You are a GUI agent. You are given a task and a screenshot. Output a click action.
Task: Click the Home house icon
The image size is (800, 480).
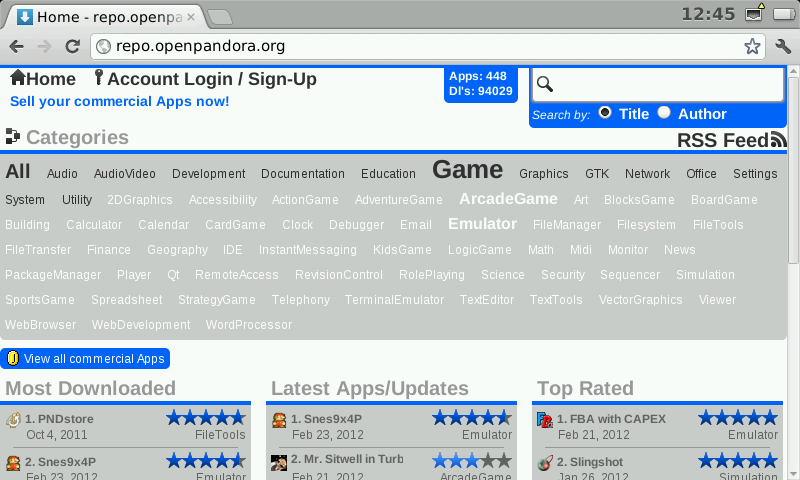point(18,78)
